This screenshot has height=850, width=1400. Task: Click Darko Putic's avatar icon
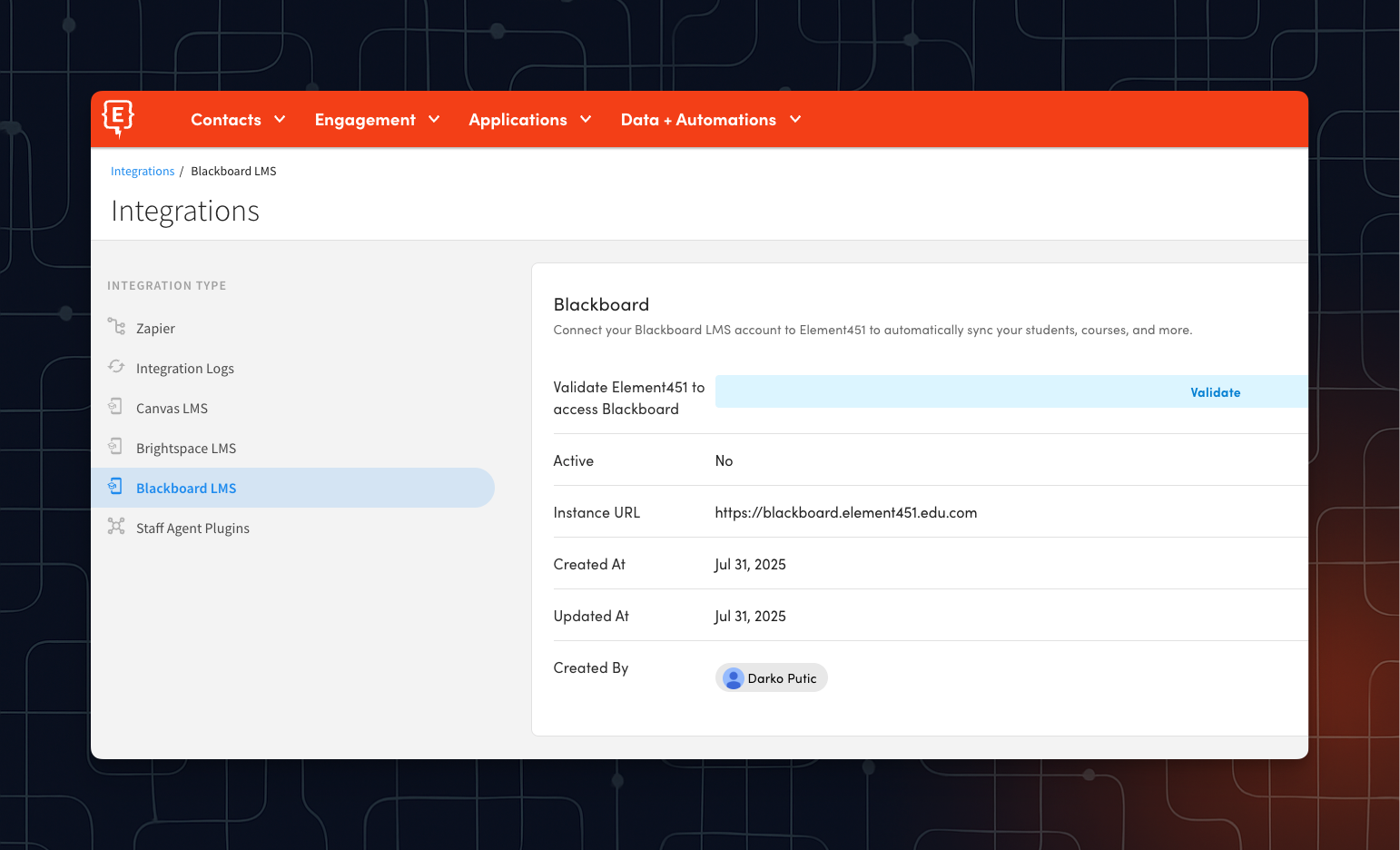click(734, 677)
